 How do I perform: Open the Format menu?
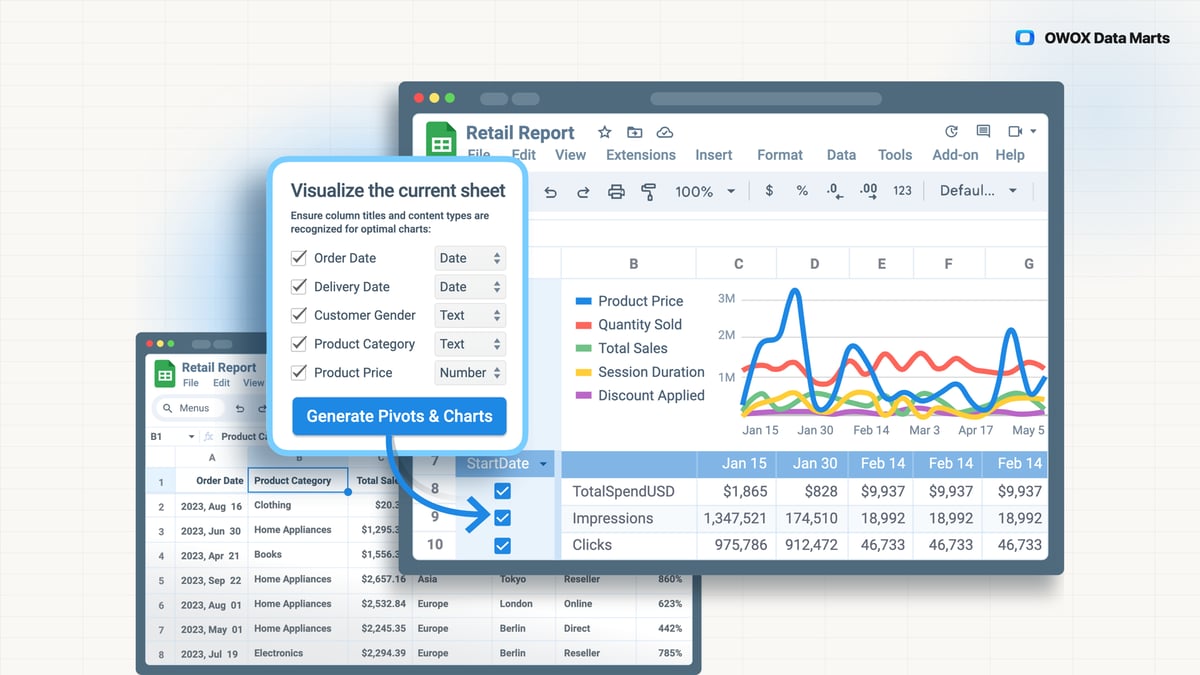[780, 155]
